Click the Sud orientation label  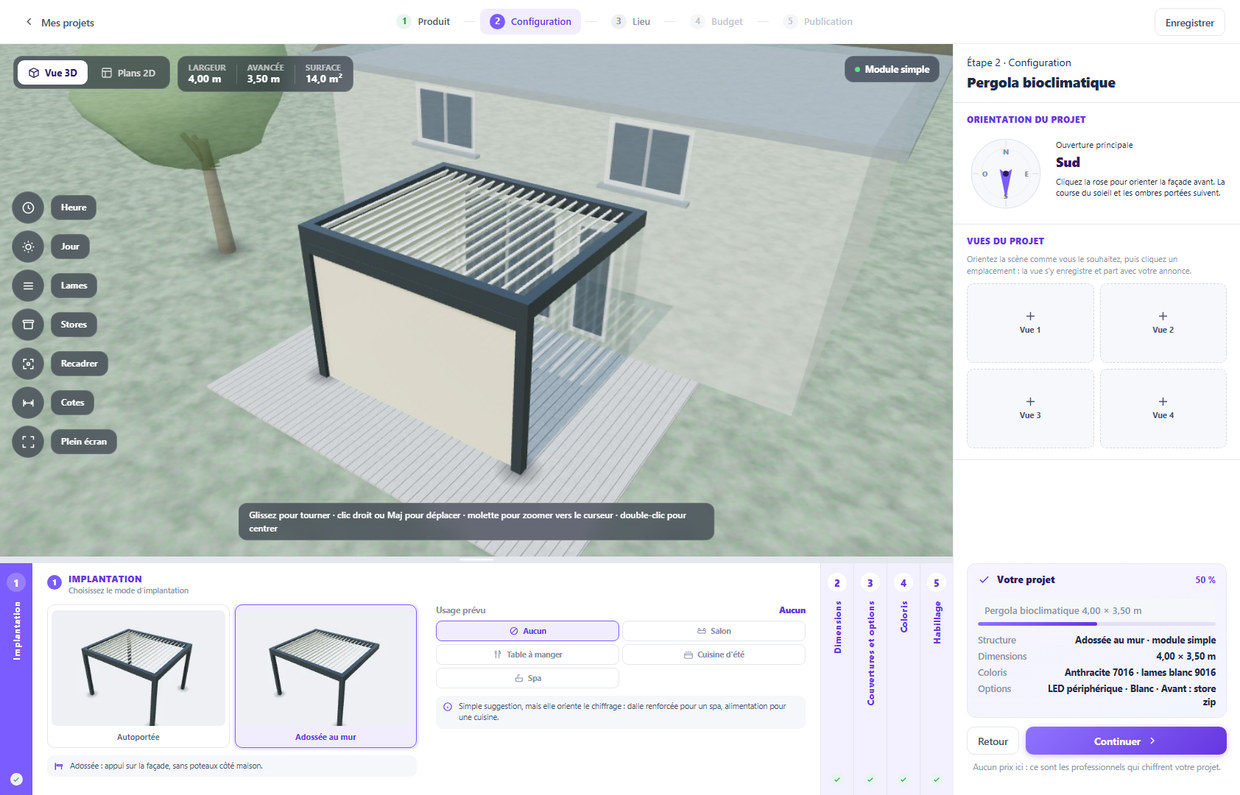coord(1068,162)
